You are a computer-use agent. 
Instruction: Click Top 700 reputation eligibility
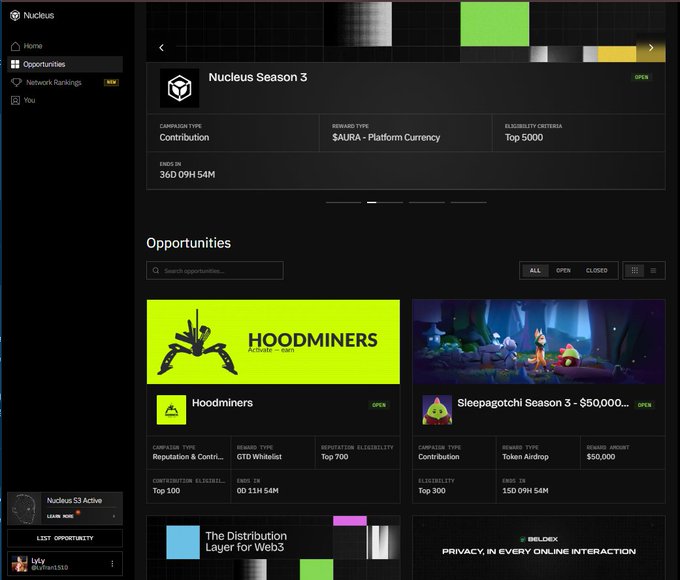[x=335, y=457]
